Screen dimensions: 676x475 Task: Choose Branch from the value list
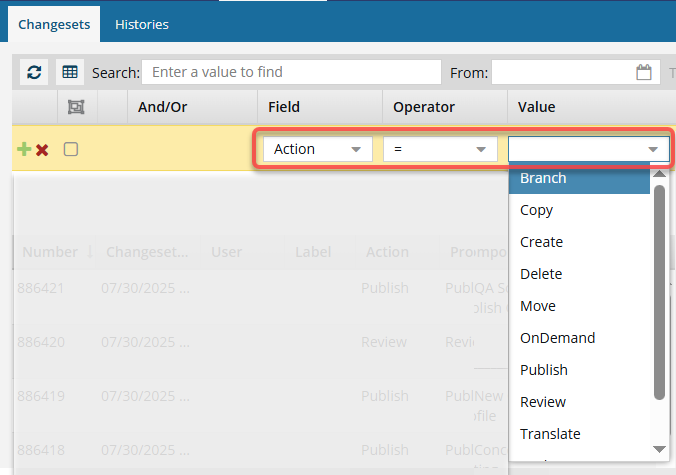click(x=543, y=178)
